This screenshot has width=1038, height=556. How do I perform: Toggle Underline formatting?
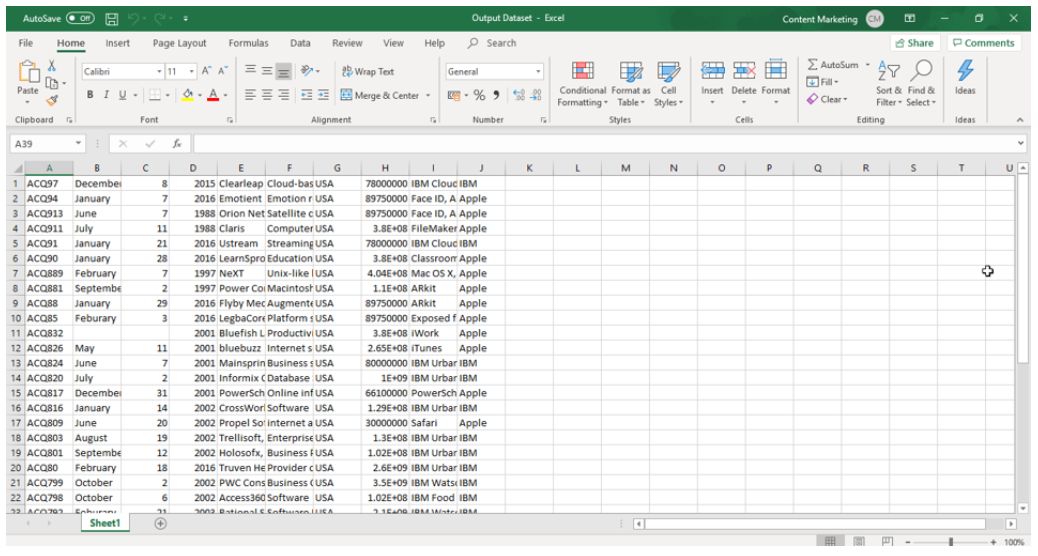[122, 95]
